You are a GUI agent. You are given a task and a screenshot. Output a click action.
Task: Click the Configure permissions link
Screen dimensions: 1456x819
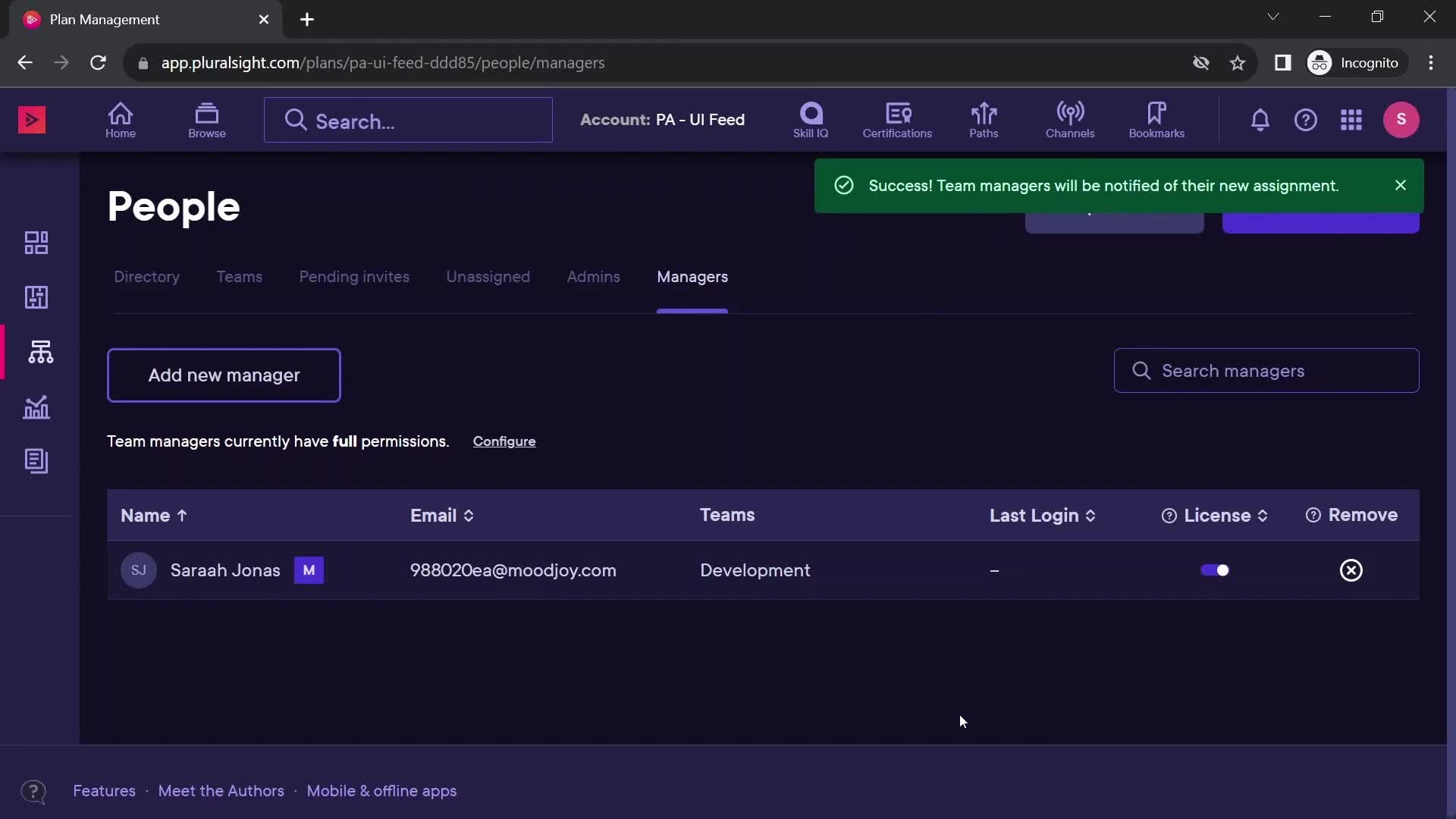click(x=504, y=441)
